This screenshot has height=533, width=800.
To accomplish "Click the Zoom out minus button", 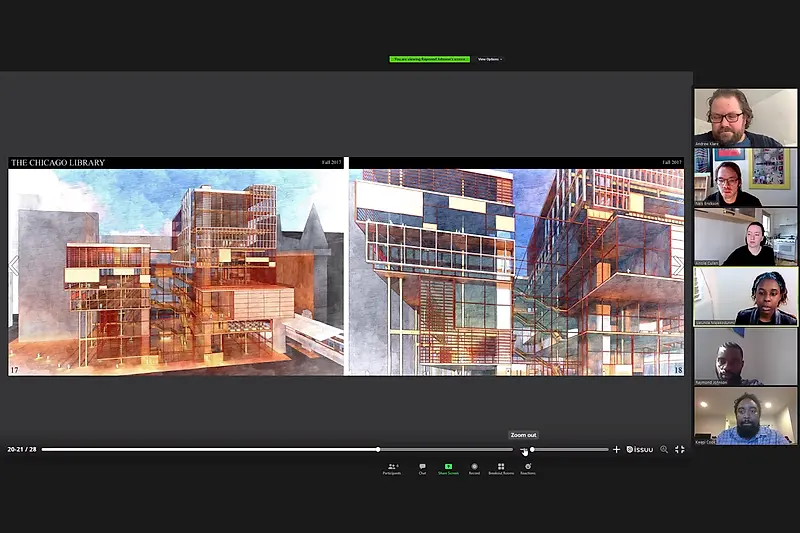I will coord(523,449).
